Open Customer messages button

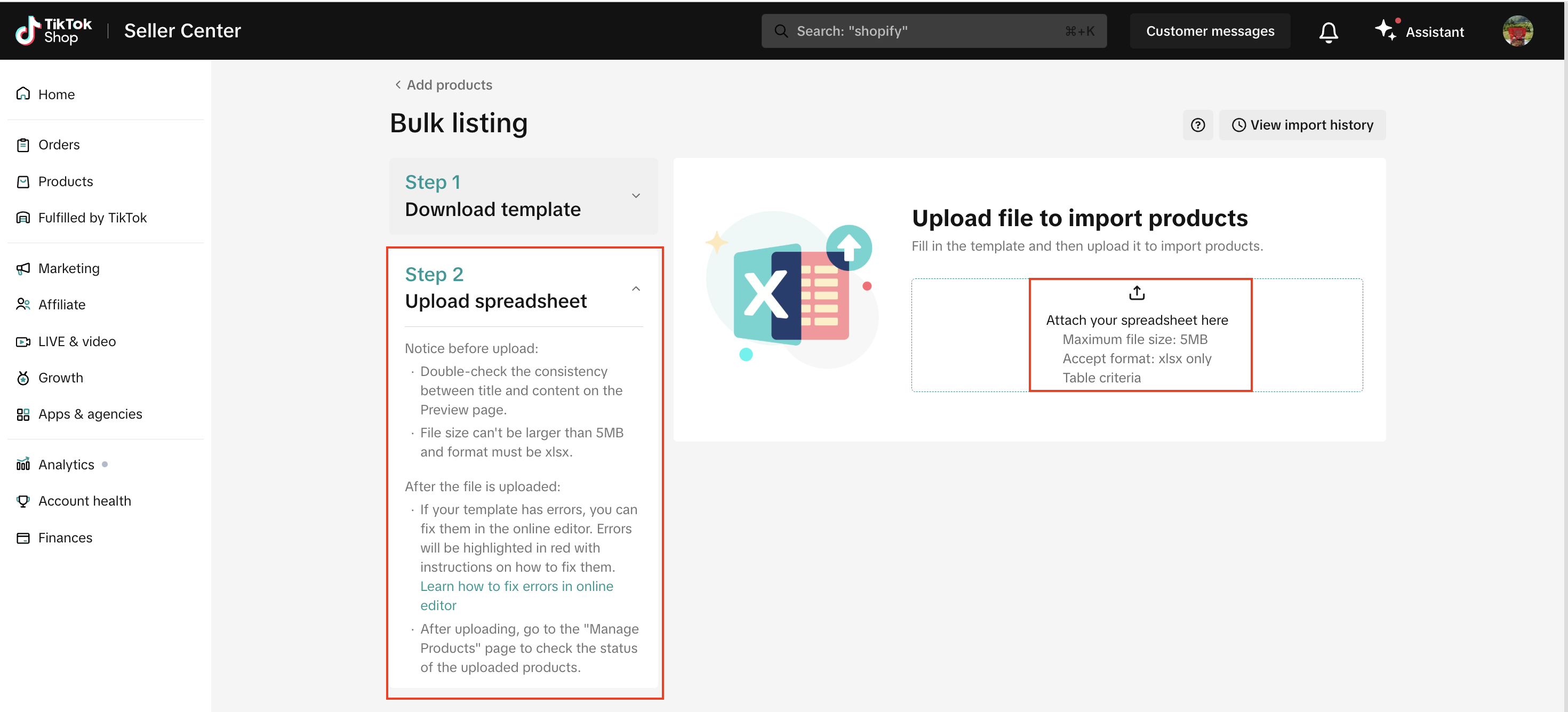click(1210, 31)
